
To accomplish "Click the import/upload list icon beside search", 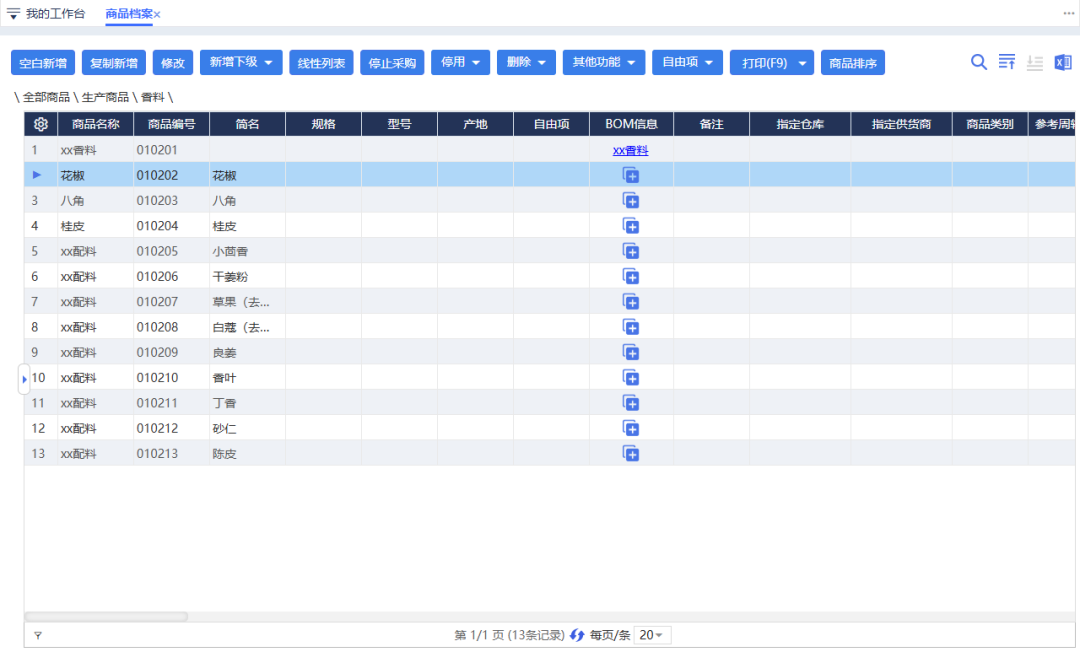I will 1007,61.
